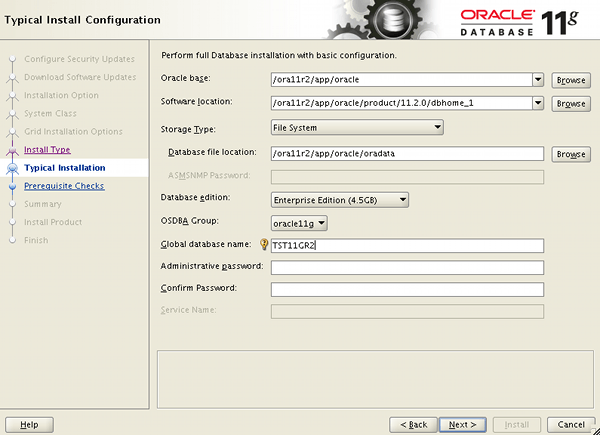Click the Software location path field
Viewport: 600px width, 435px height.
[x=402, y=103]
